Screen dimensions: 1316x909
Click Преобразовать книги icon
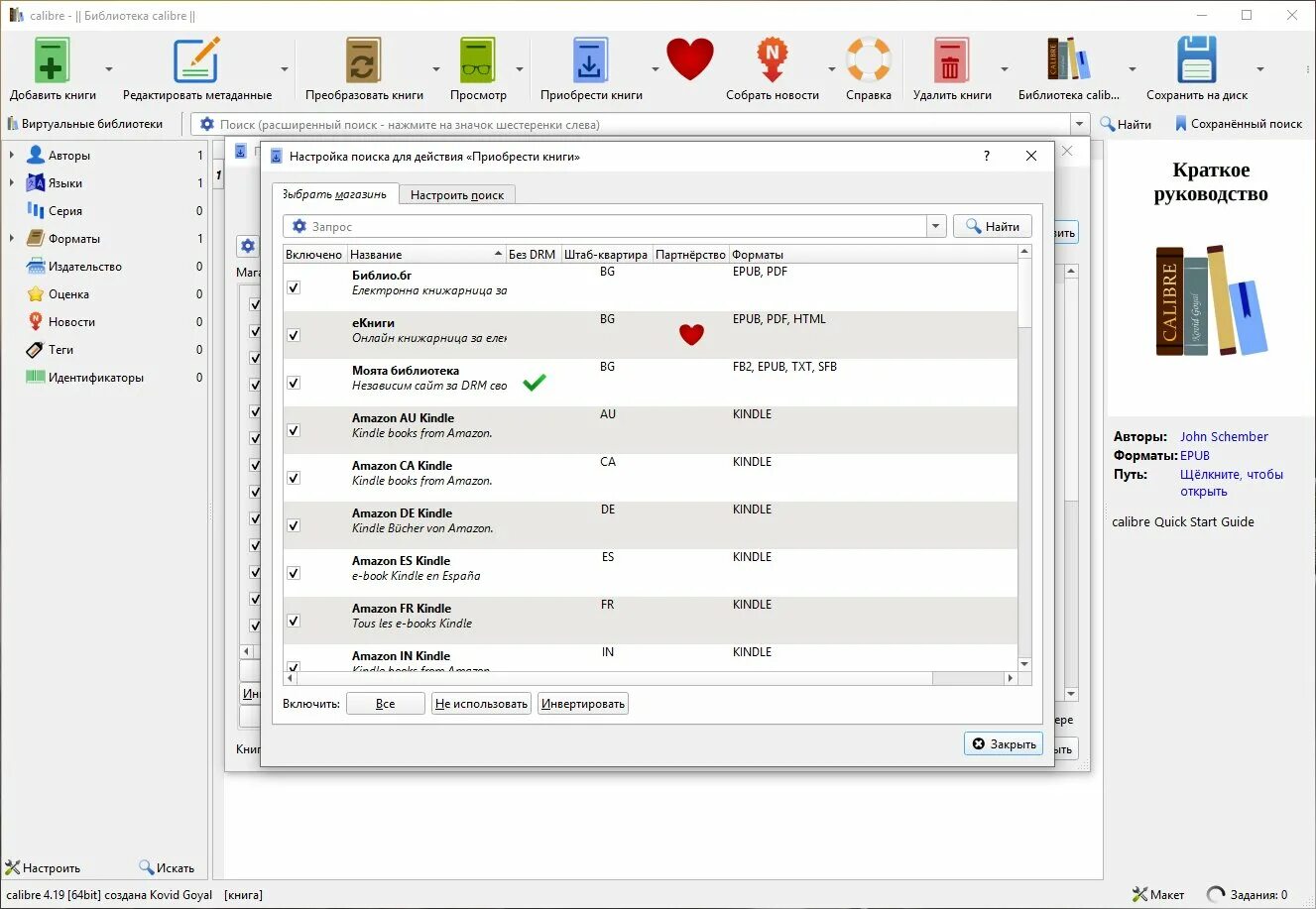click(x=363, y=61)
